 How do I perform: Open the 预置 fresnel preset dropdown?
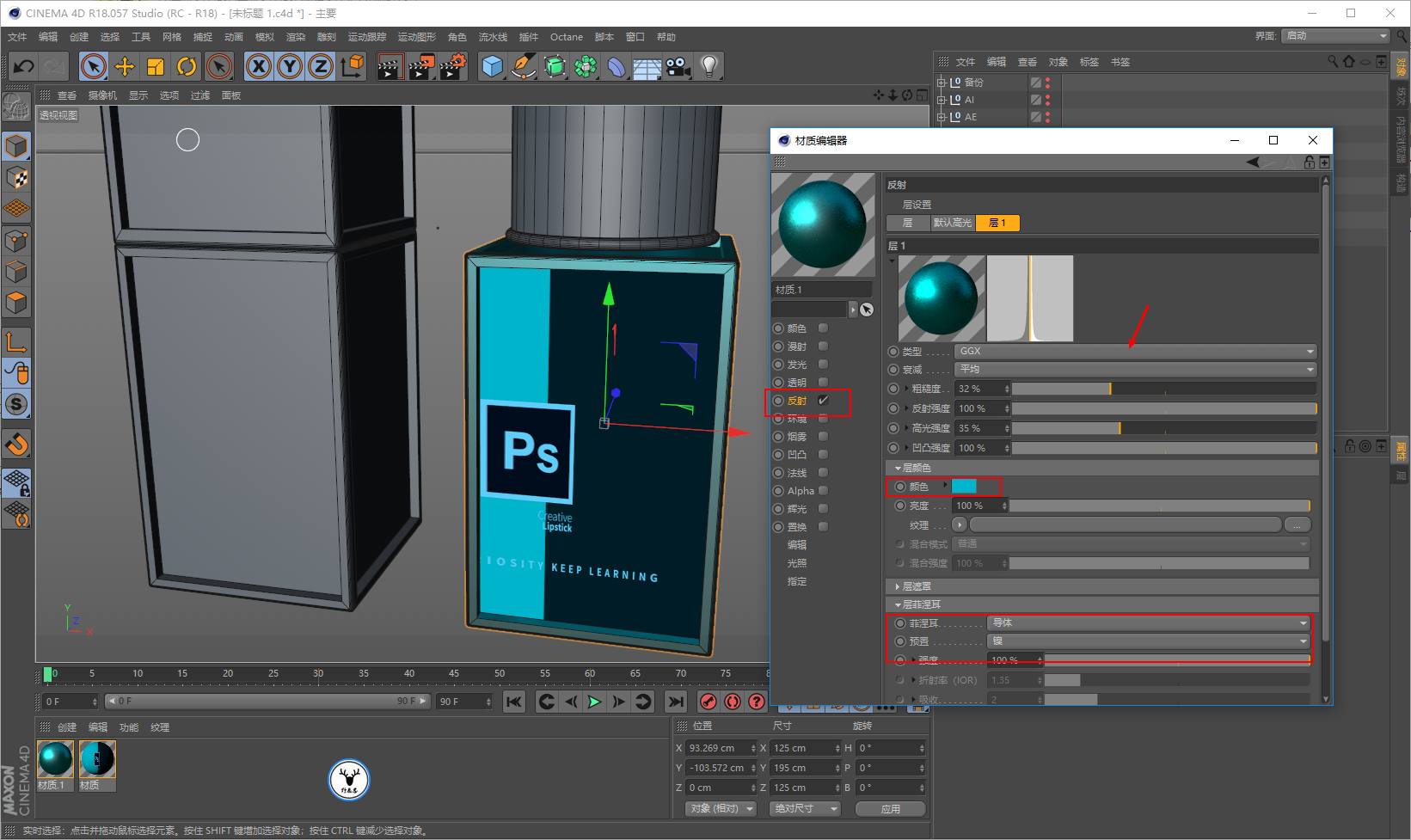pos(1148,641)
